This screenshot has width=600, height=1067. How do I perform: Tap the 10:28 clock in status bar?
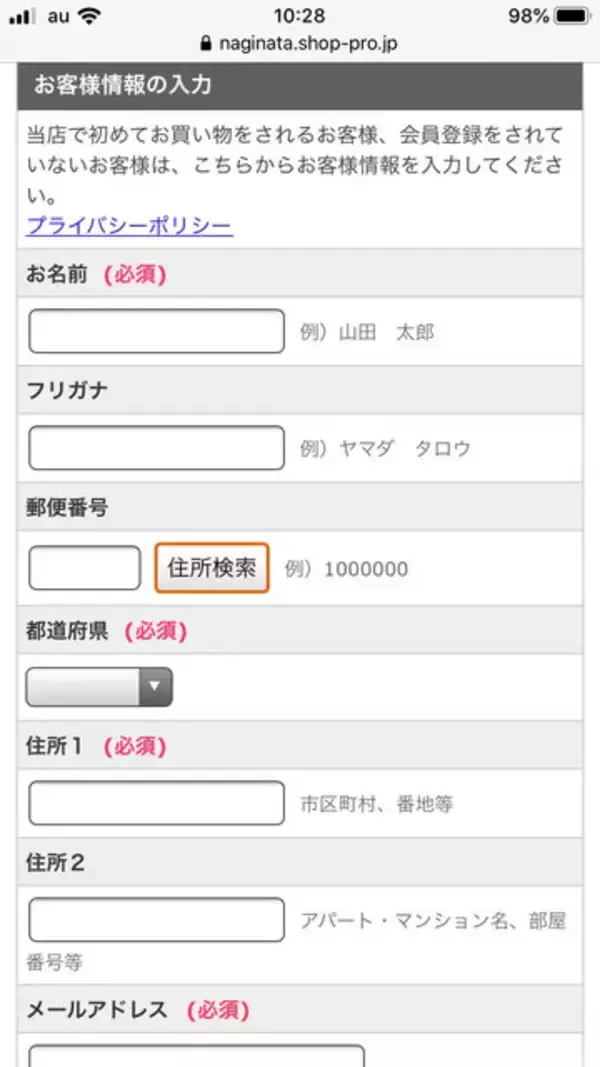(x=298, y=16)
